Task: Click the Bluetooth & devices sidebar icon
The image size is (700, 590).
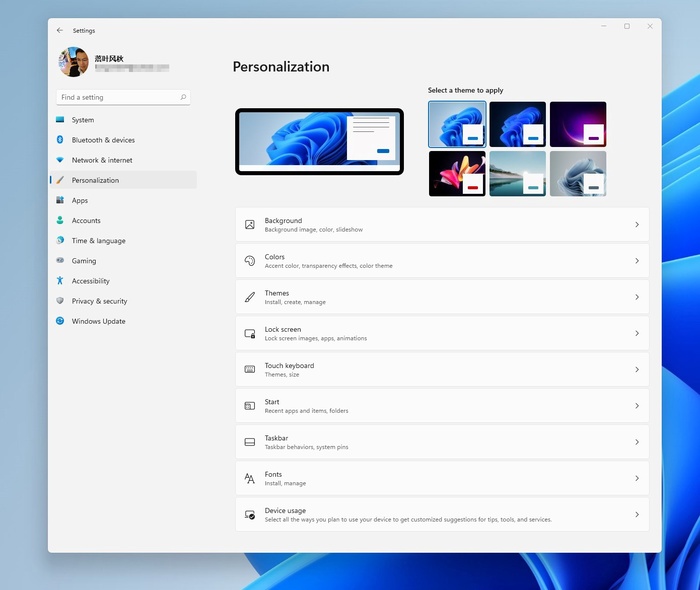Action: pyautogui.click(x=60, y=140)
